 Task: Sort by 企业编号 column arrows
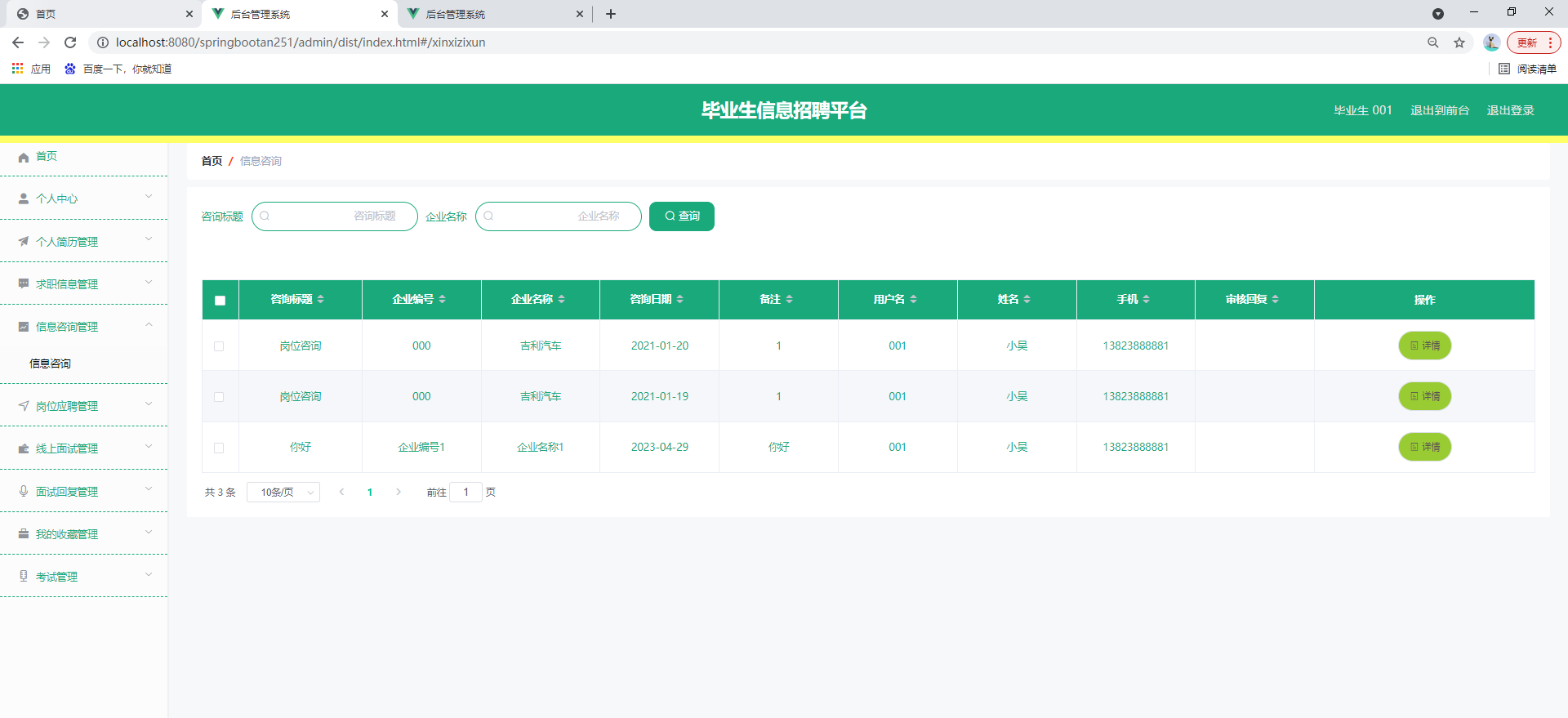[x=442, y=300]
